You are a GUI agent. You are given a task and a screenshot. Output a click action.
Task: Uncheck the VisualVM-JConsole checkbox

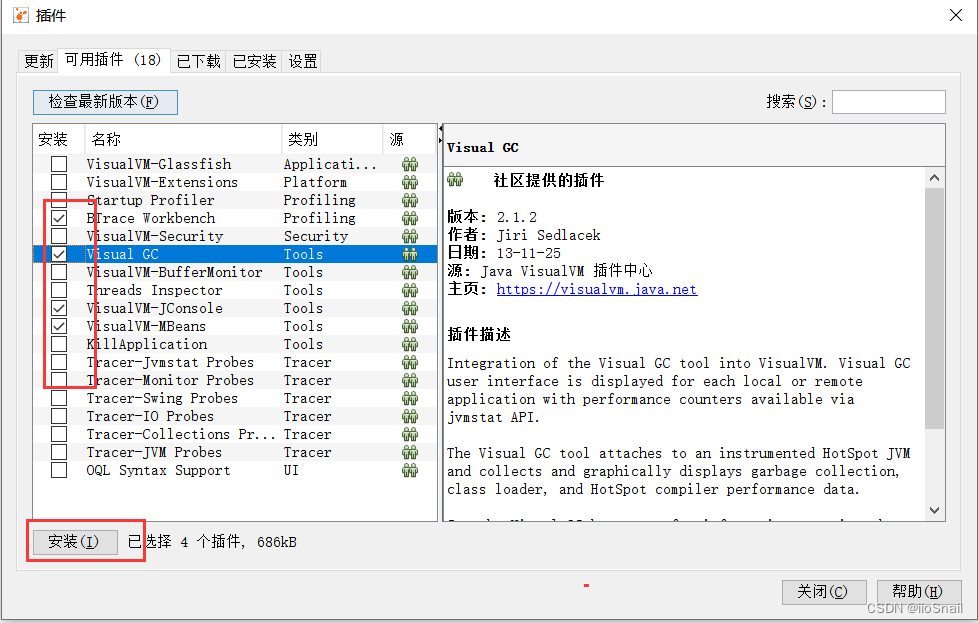[x=59, y=308]
